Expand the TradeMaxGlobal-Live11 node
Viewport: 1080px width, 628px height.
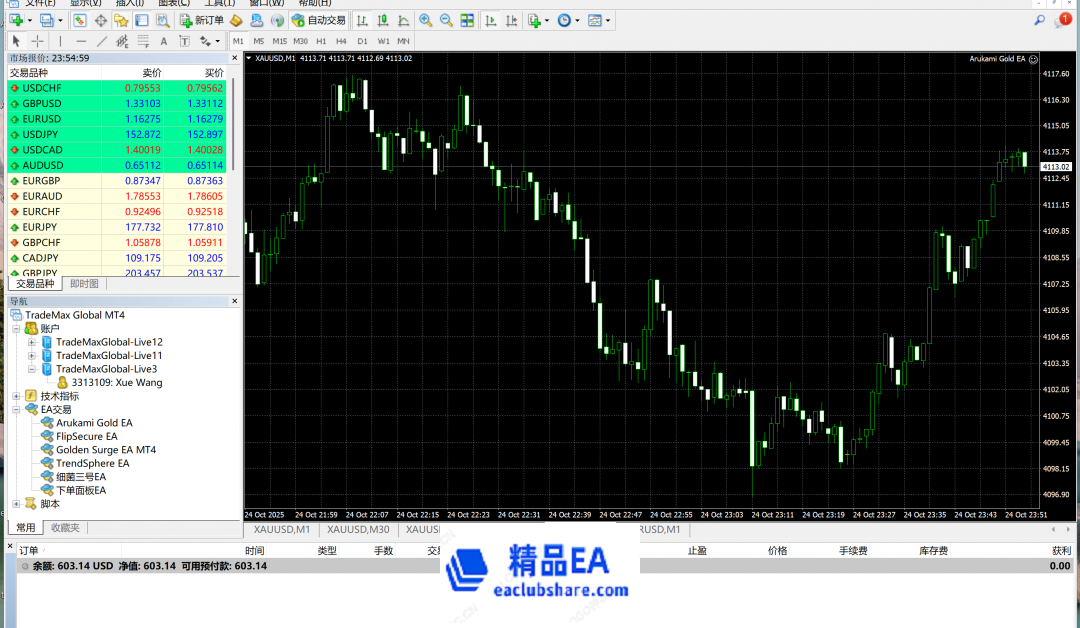(32, 356)
